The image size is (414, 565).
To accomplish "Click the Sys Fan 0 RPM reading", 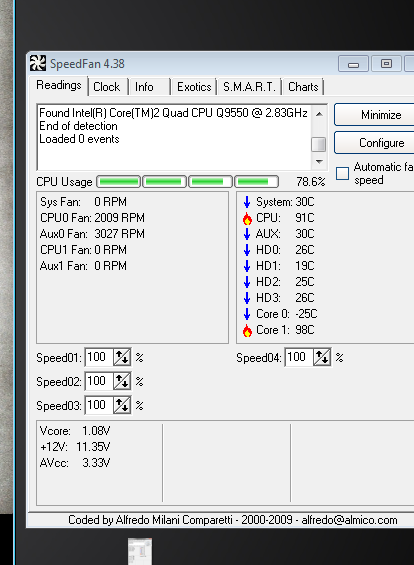I will point(83,202).
